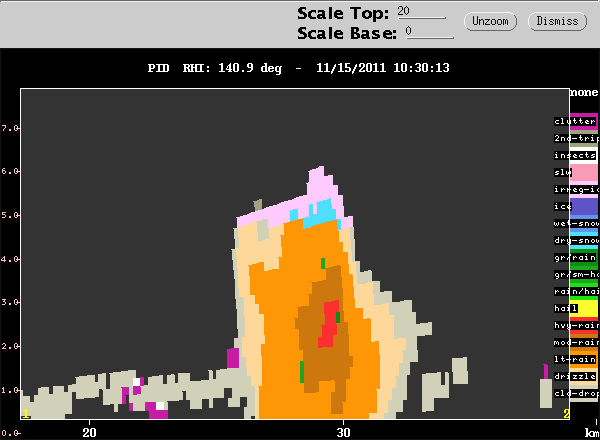This screenshot has height=440, width=600.
Task: Dismiss the RHI cross-section window
Action: pos(557,21)
